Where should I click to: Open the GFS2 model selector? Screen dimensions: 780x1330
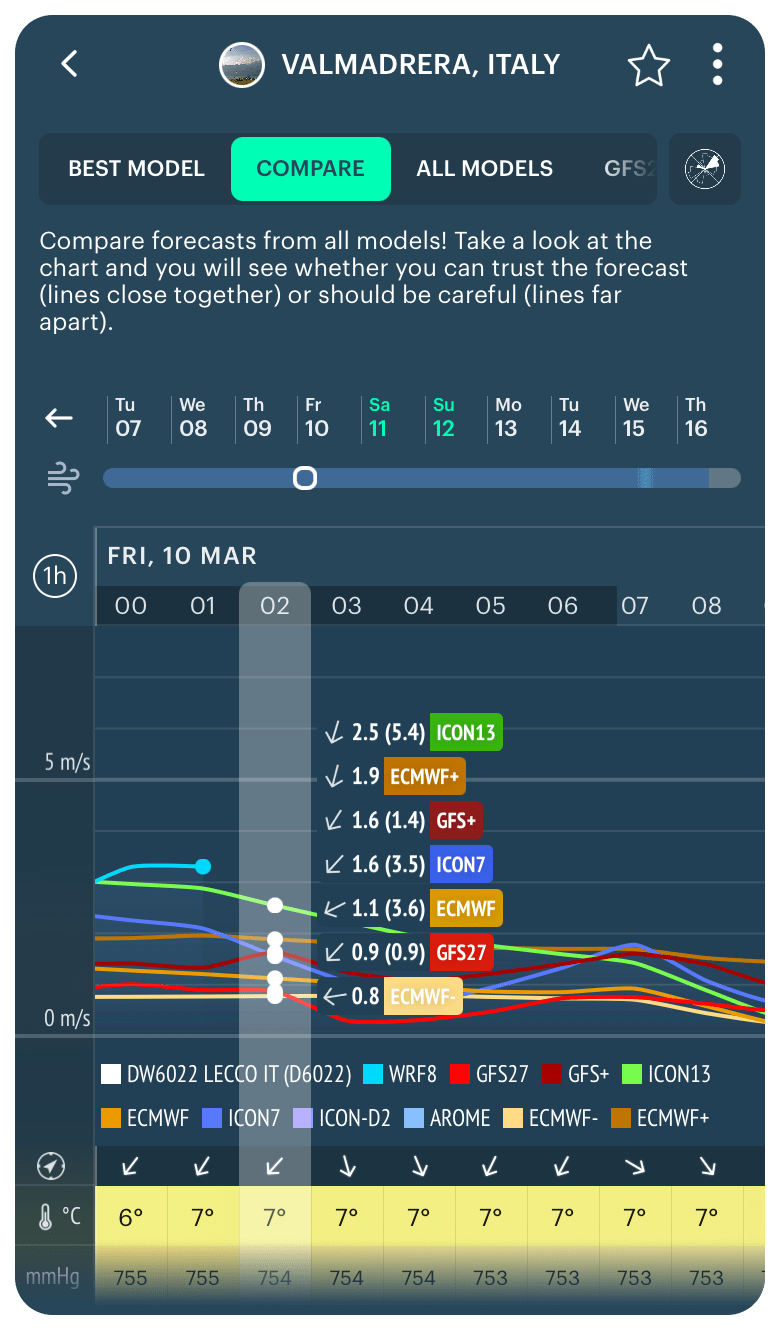630,169
